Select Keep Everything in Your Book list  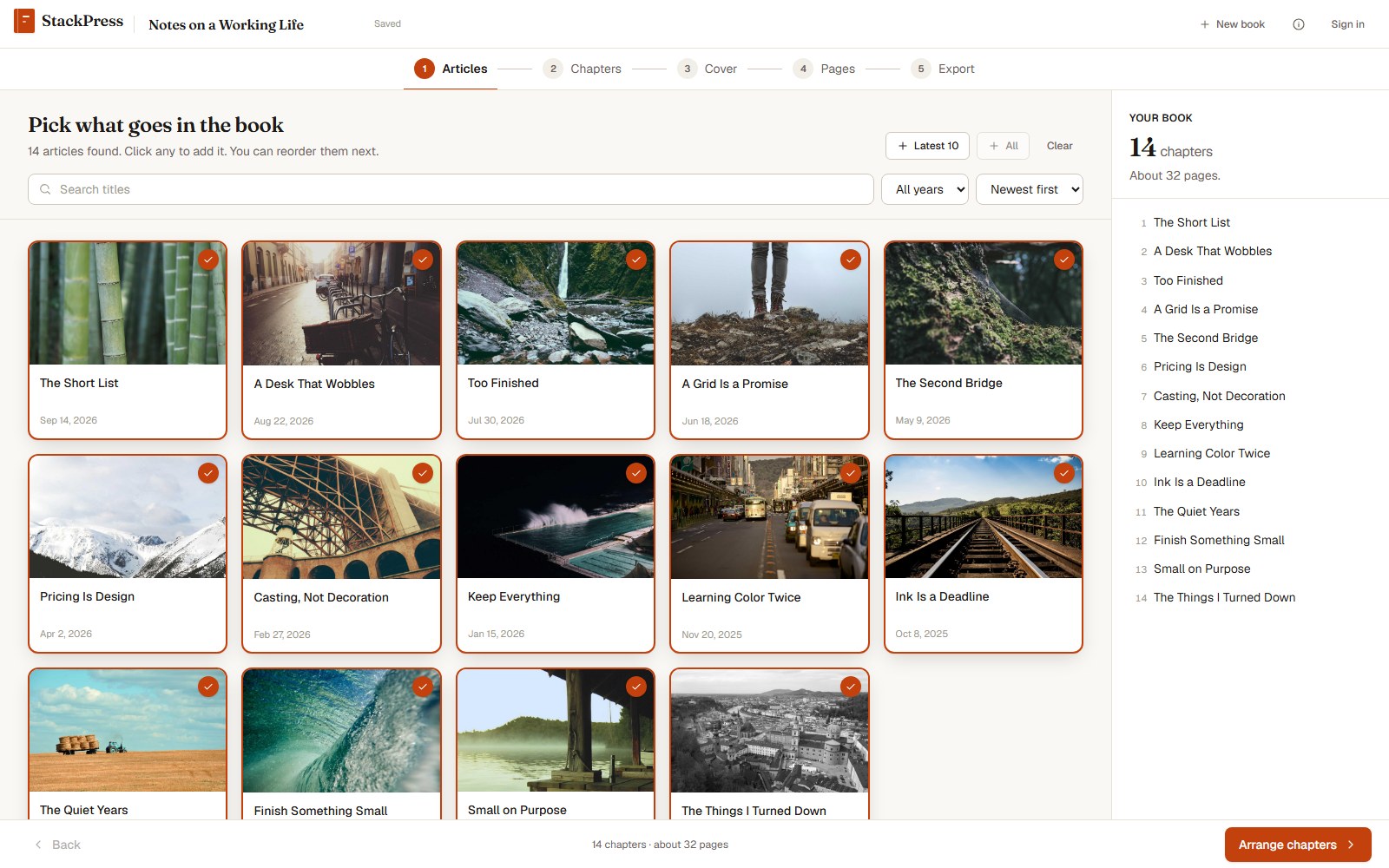pos(1198,424)
